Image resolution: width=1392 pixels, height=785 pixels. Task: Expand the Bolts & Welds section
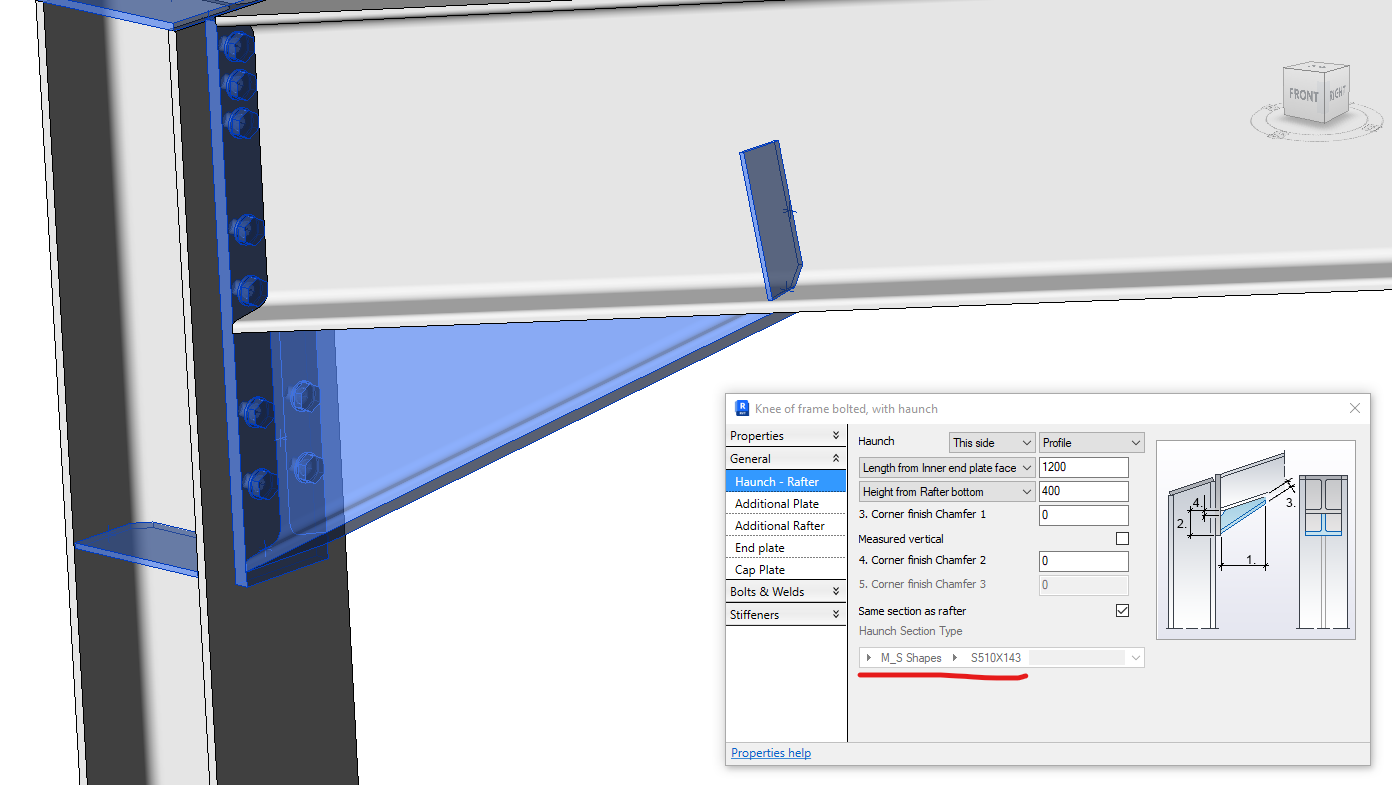(787, 592)
